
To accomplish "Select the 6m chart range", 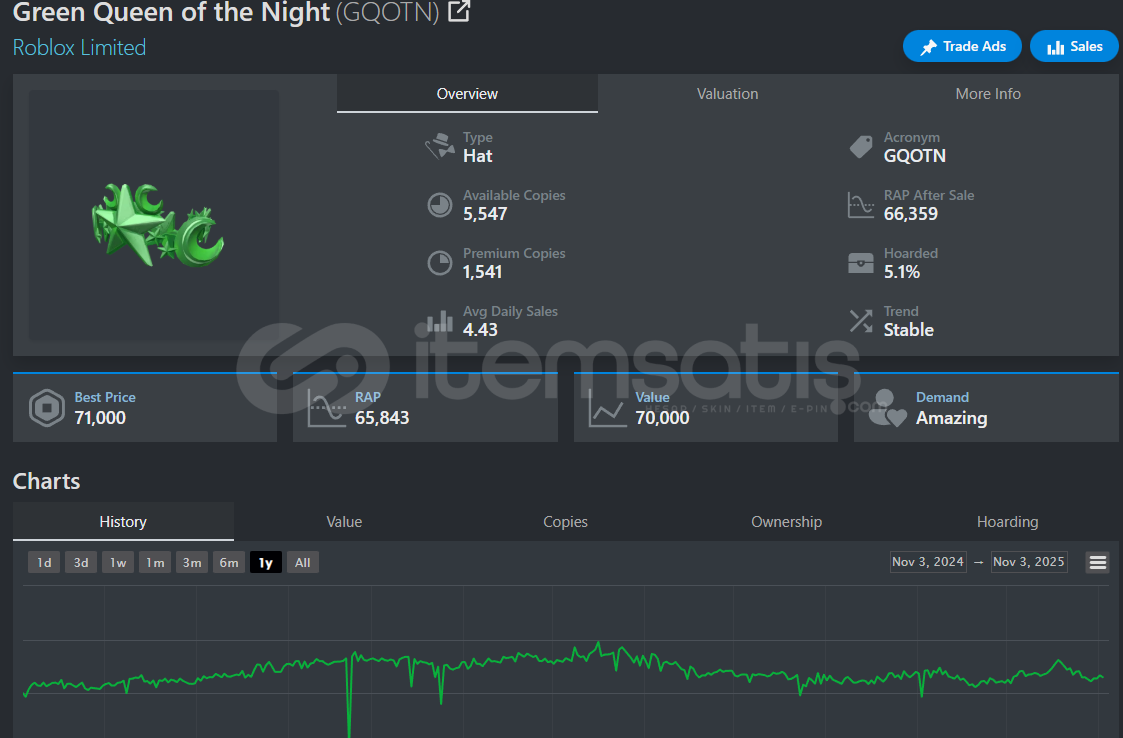I will [x=228, y=562].
